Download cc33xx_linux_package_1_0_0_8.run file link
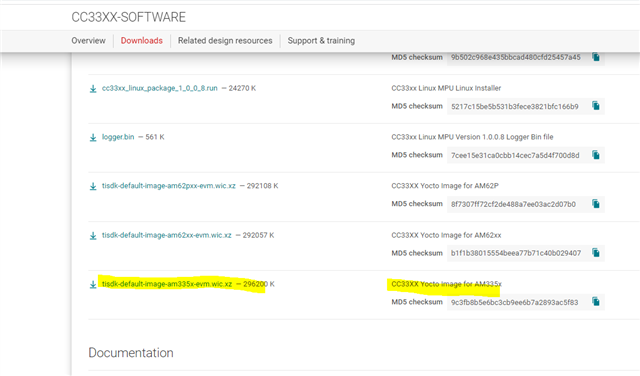 click(160, 88)
